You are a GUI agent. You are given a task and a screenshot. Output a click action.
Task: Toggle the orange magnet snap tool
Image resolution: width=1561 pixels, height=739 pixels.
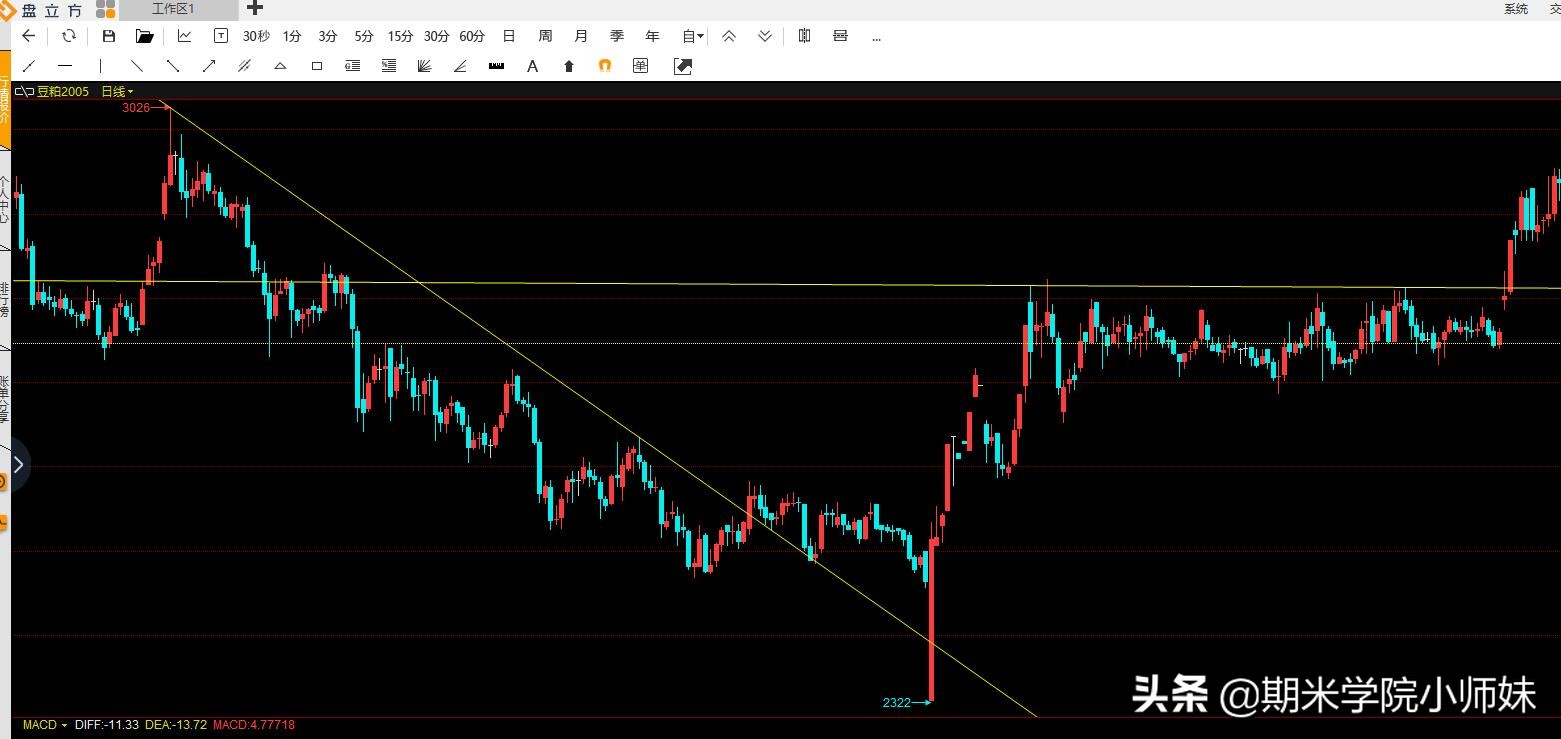[604, 66]
